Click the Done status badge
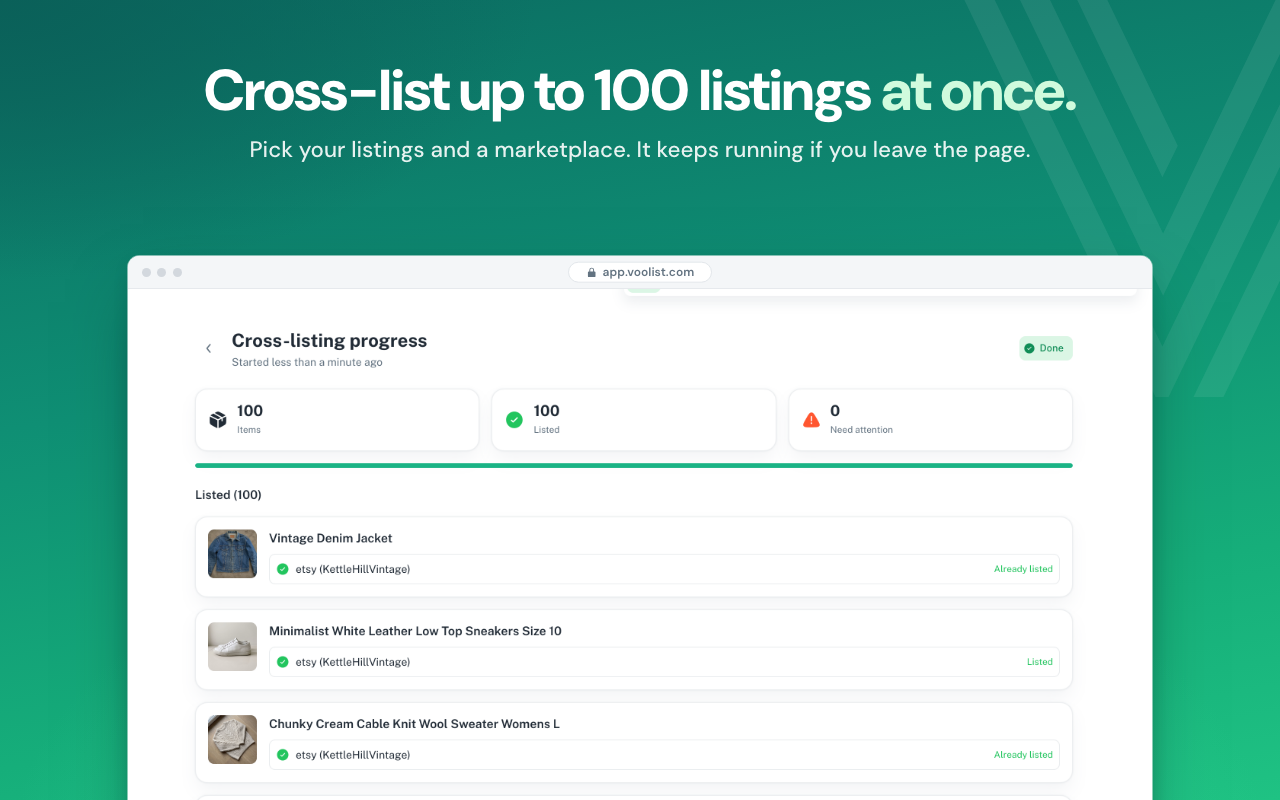 [x=1046, y=348]
